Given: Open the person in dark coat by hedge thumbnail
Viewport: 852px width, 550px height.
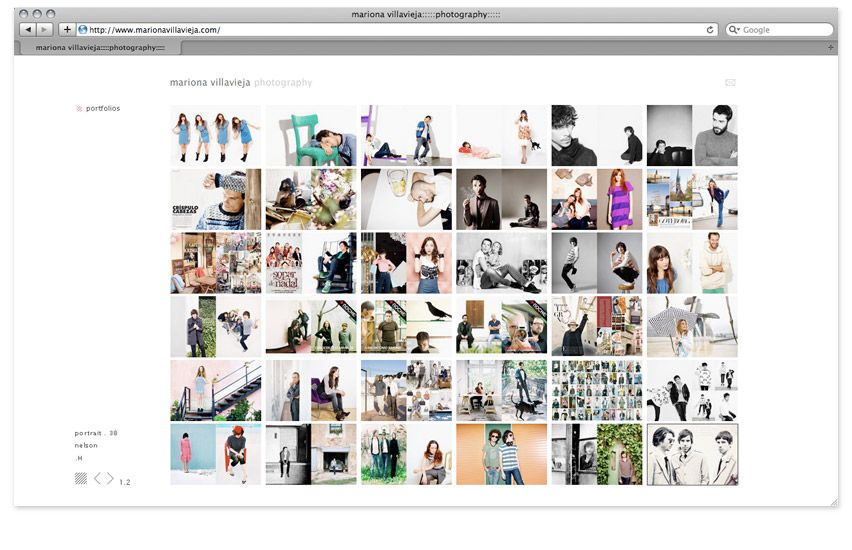Looking at the screenshot, I should click(216, 327).
